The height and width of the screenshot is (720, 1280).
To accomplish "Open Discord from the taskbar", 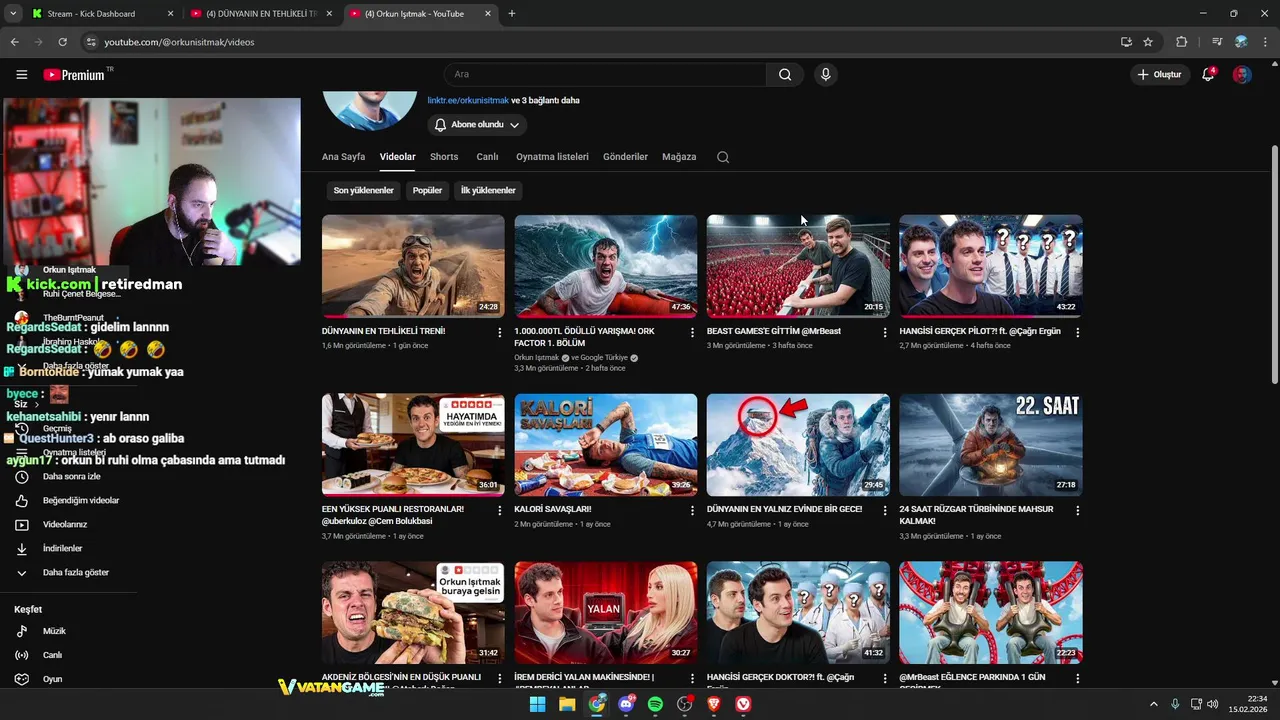I will click(626, 704).
